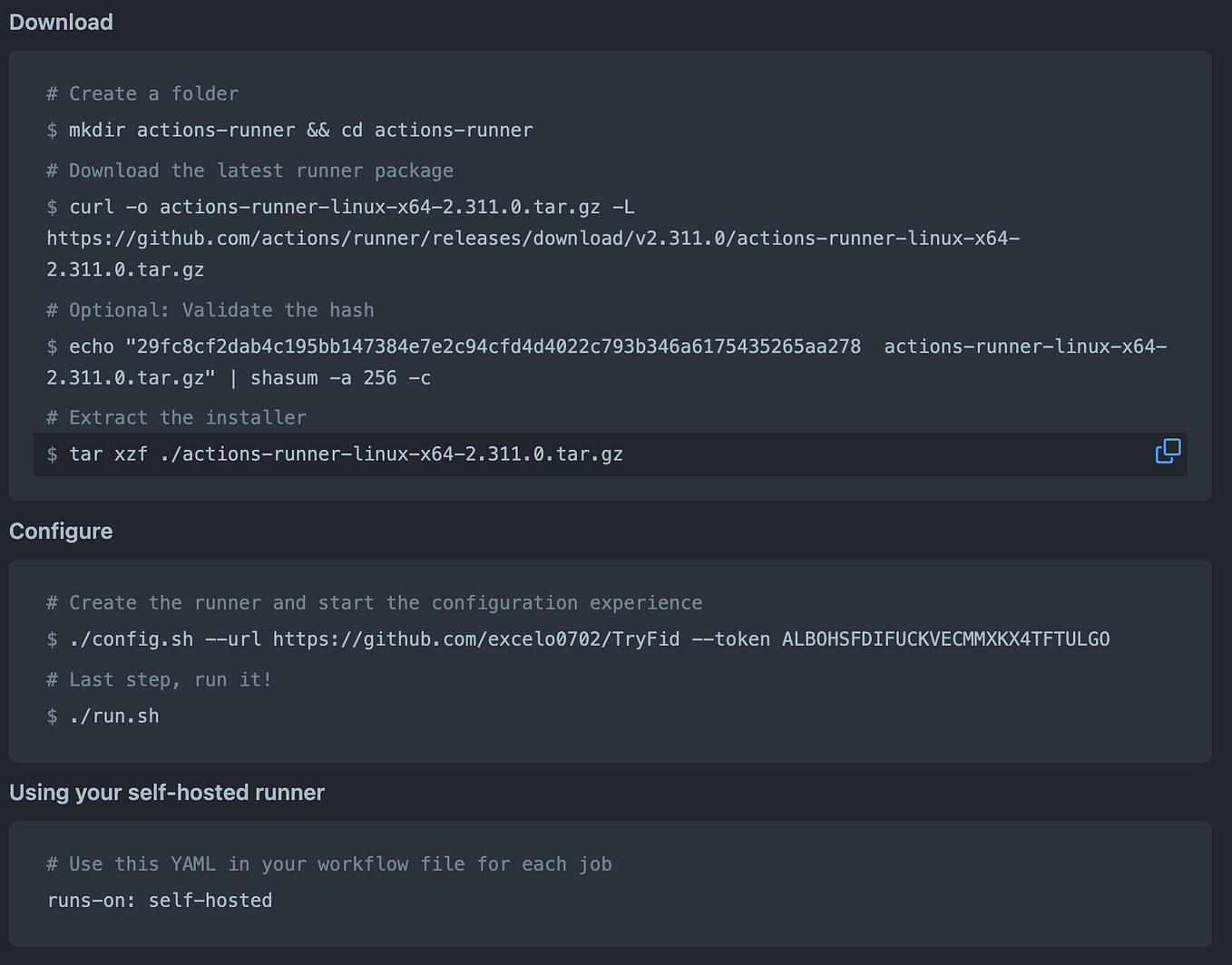Copy the tar xzf command

coord(1168,451)
